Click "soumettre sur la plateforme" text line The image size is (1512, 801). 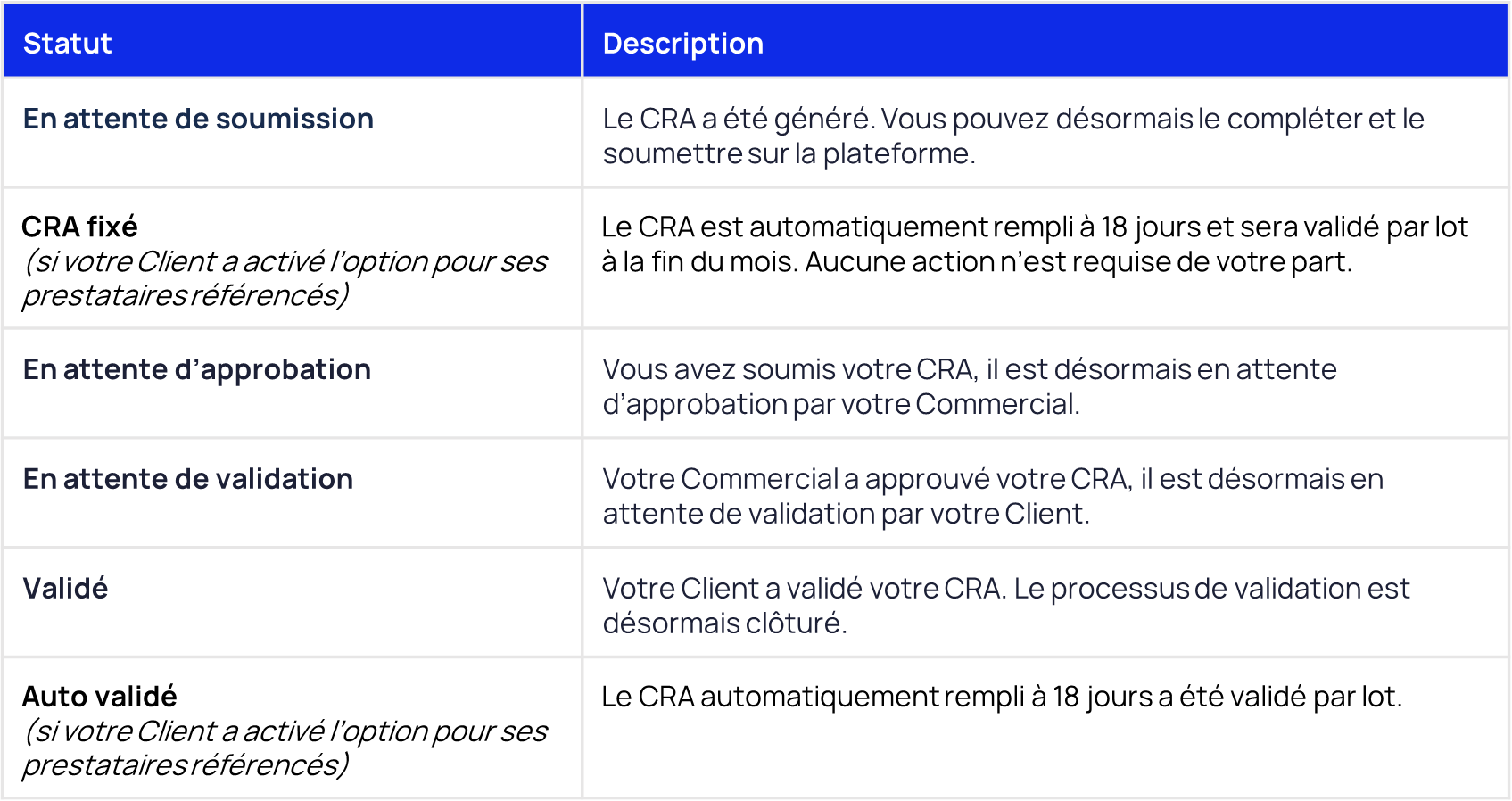point(789,153)
